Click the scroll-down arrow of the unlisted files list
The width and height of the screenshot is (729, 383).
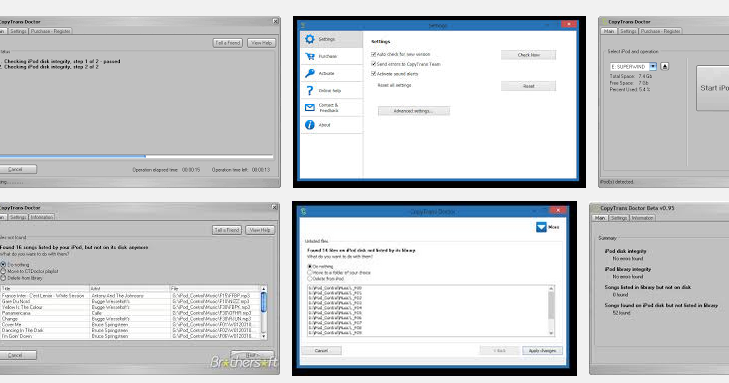point(551,333)
